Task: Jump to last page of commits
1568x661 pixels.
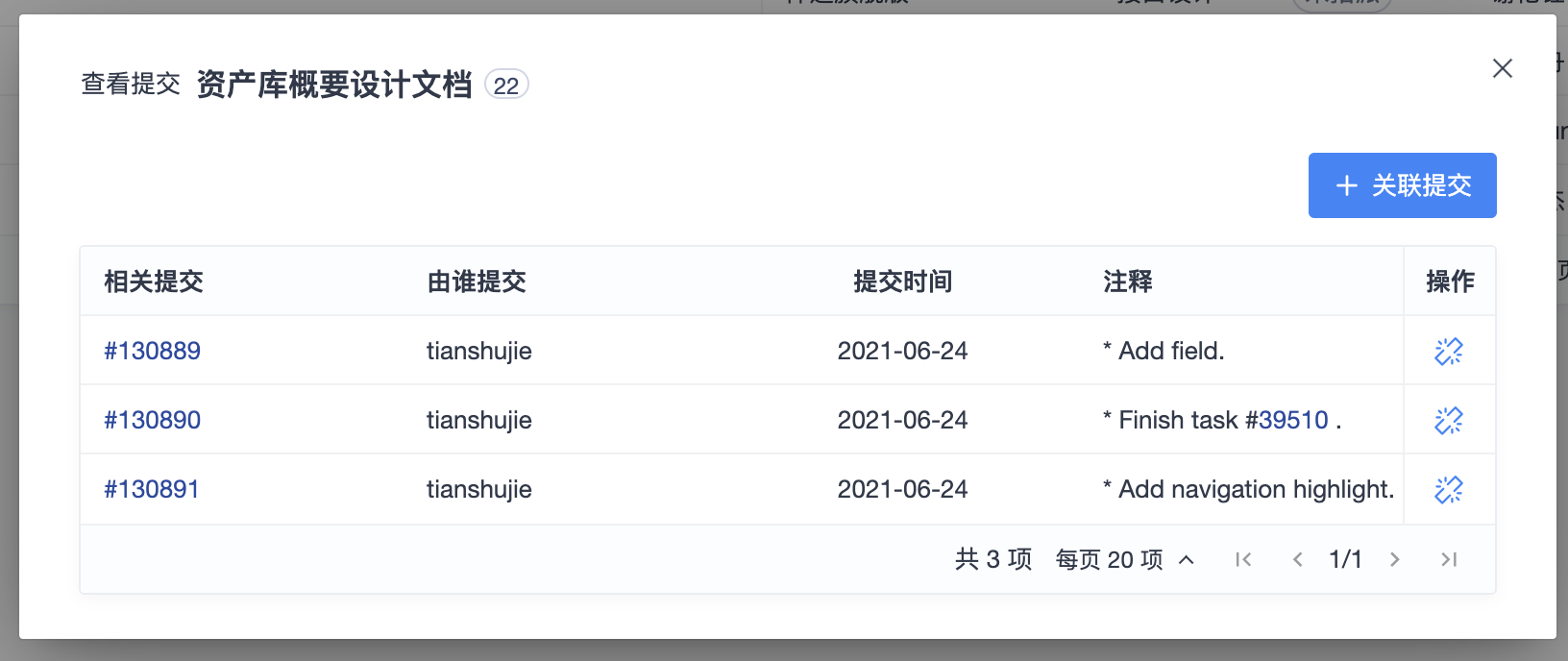Action: pyautogui.click(x=1449, y=559)
